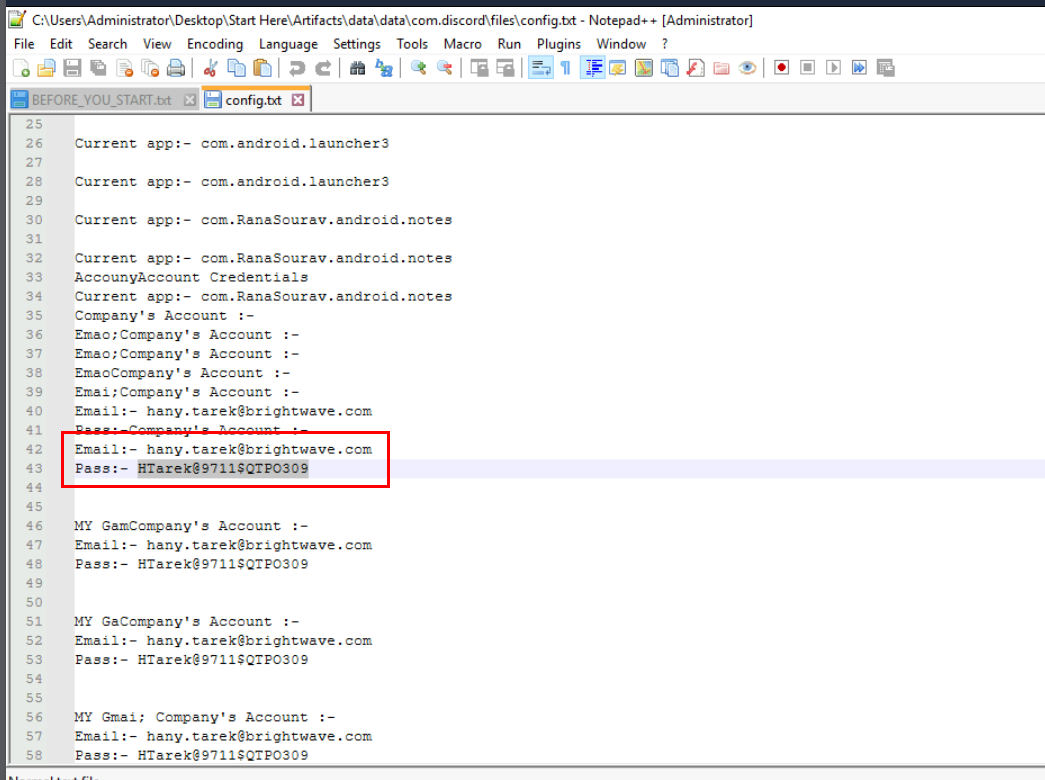This screenshot has width=1045, height=780.
Task: Open the Search menu
Action: coord(107,44)
